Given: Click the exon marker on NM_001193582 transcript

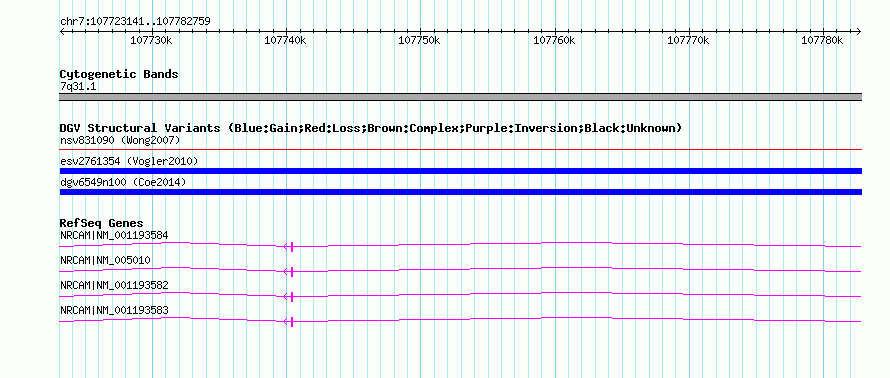Looking at the screenshot, I should (x=291, y=296).
